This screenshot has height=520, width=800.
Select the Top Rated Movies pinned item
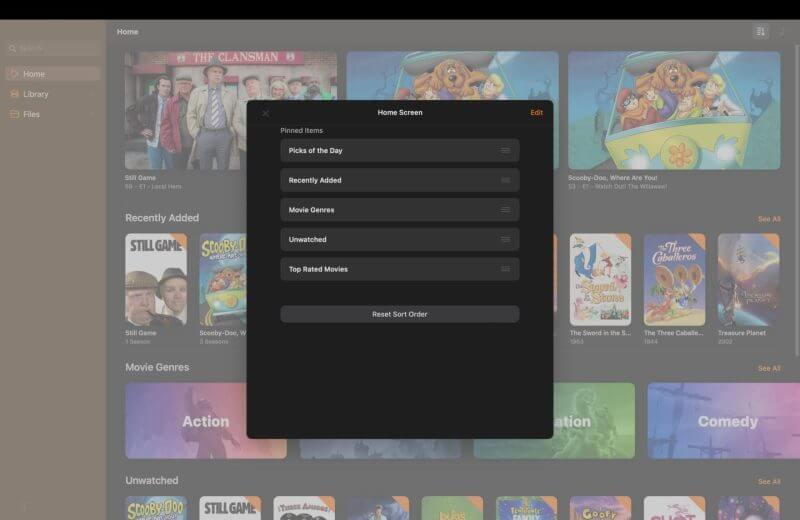point(400,269)
